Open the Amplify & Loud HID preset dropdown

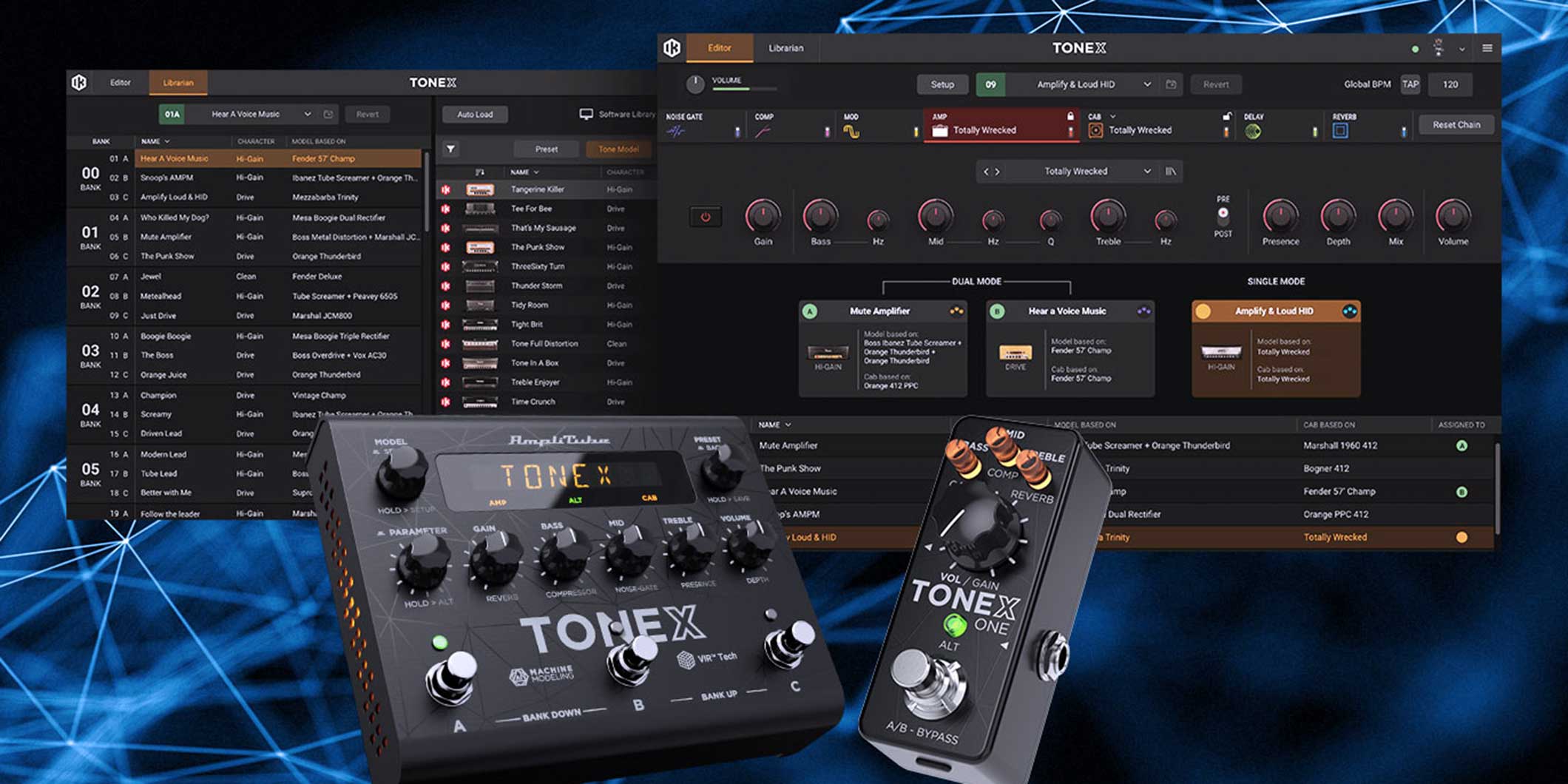tap(1147, 84)
